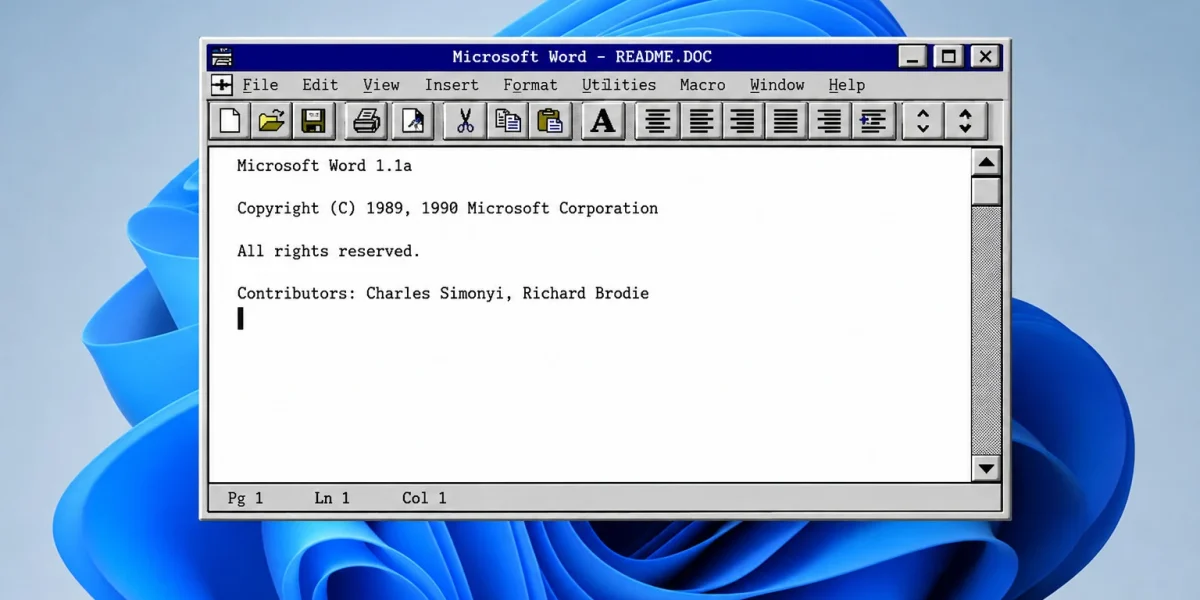Paste with the clipboard icon
The height and width of the screenshot is (600, 1200).
coord(550,121)
